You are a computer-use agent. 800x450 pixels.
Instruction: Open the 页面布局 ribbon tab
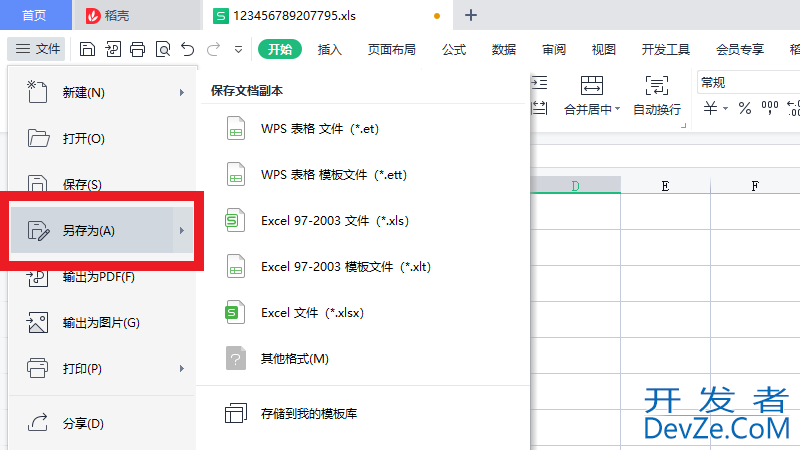(x=391, y=49)
